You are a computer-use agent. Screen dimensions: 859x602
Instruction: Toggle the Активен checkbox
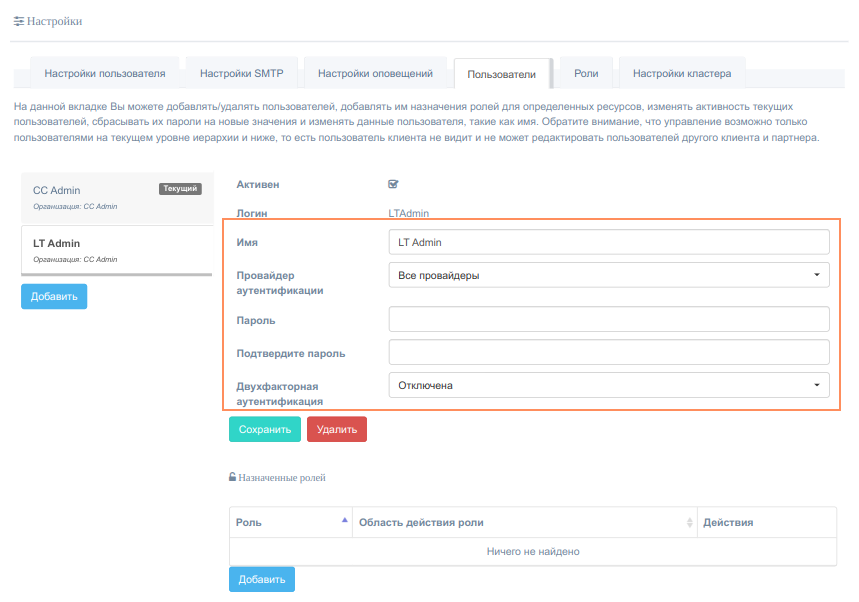coord(393,184)
